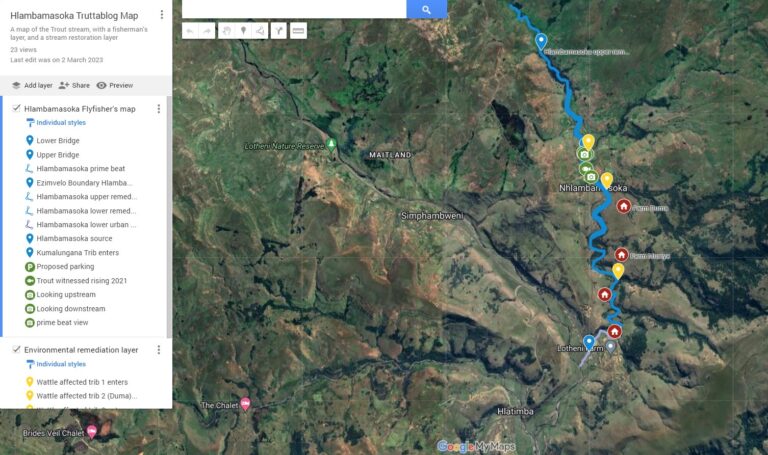
Task: Select the measure distances ruler tool
Action: click(x=298, y=31)
